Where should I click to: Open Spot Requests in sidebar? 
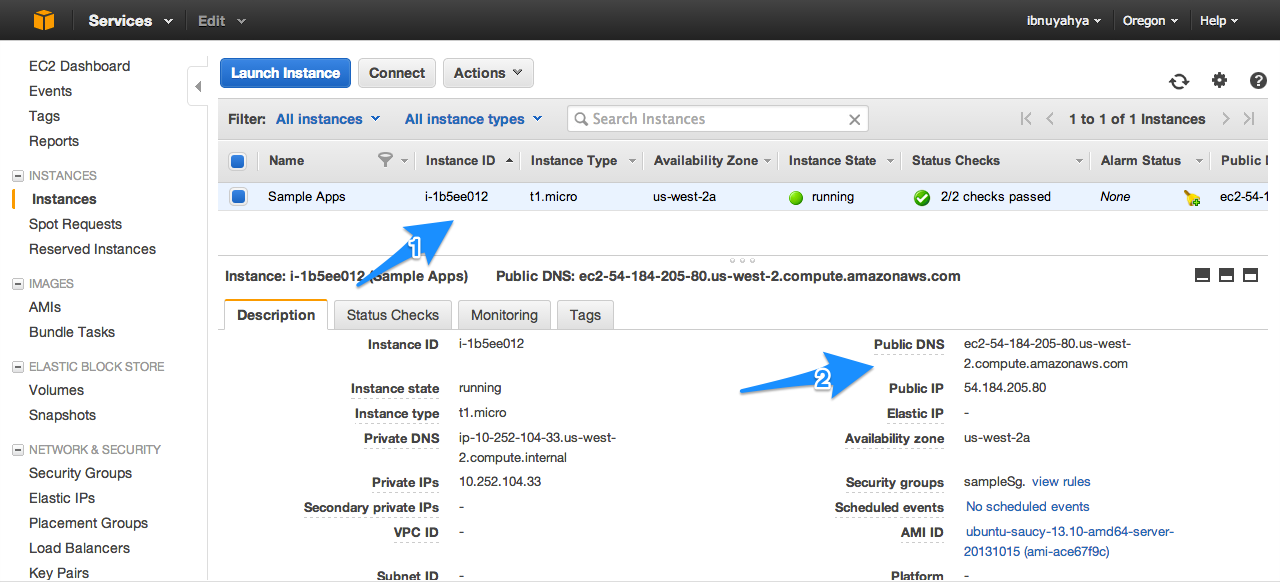pyautogui.click(x=75, y=224)
